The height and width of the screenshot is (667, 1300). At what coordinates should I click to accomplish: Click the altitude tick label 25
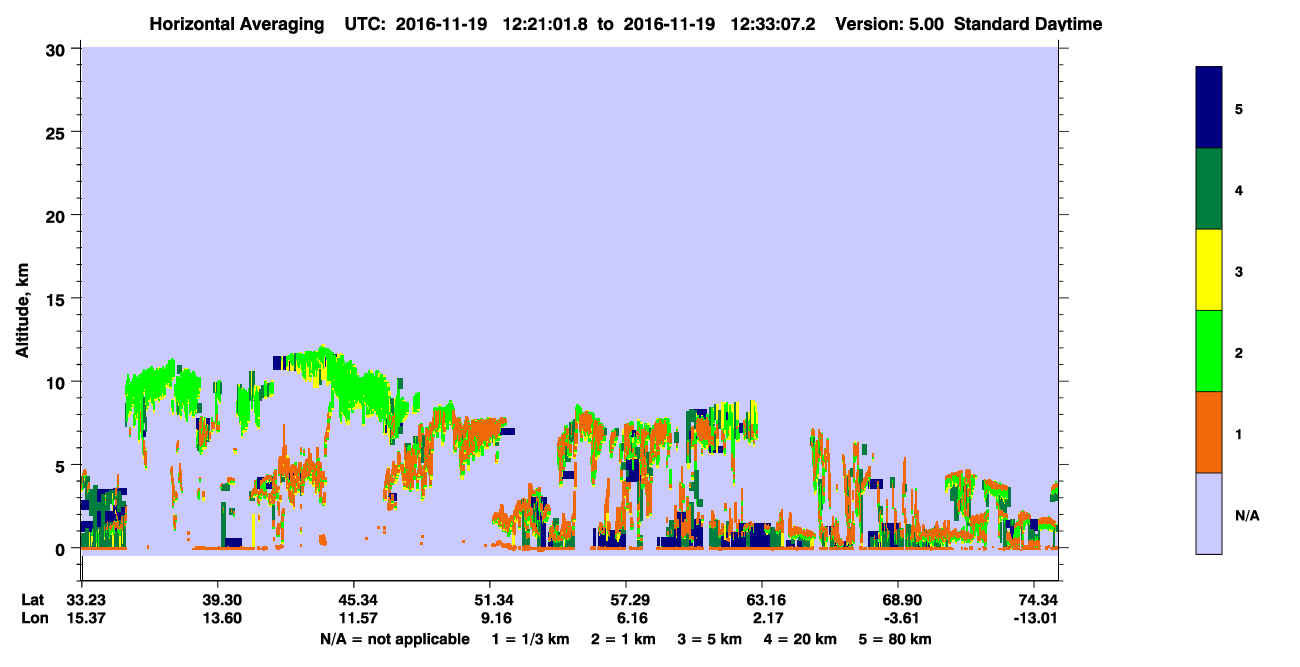58,132
